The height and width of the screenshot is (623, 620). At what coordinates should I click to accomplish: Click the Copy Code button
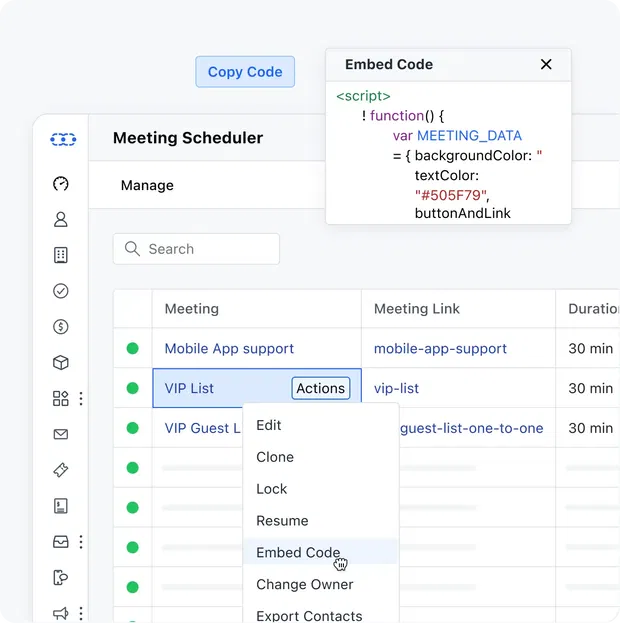245,72
